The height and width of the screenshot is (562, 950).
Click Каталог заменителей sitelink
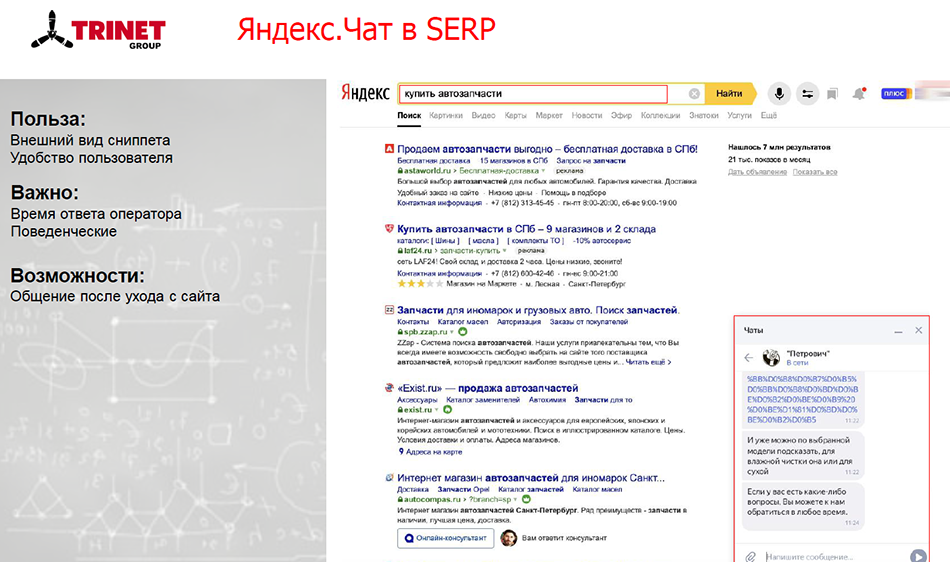tap(483, 400)
